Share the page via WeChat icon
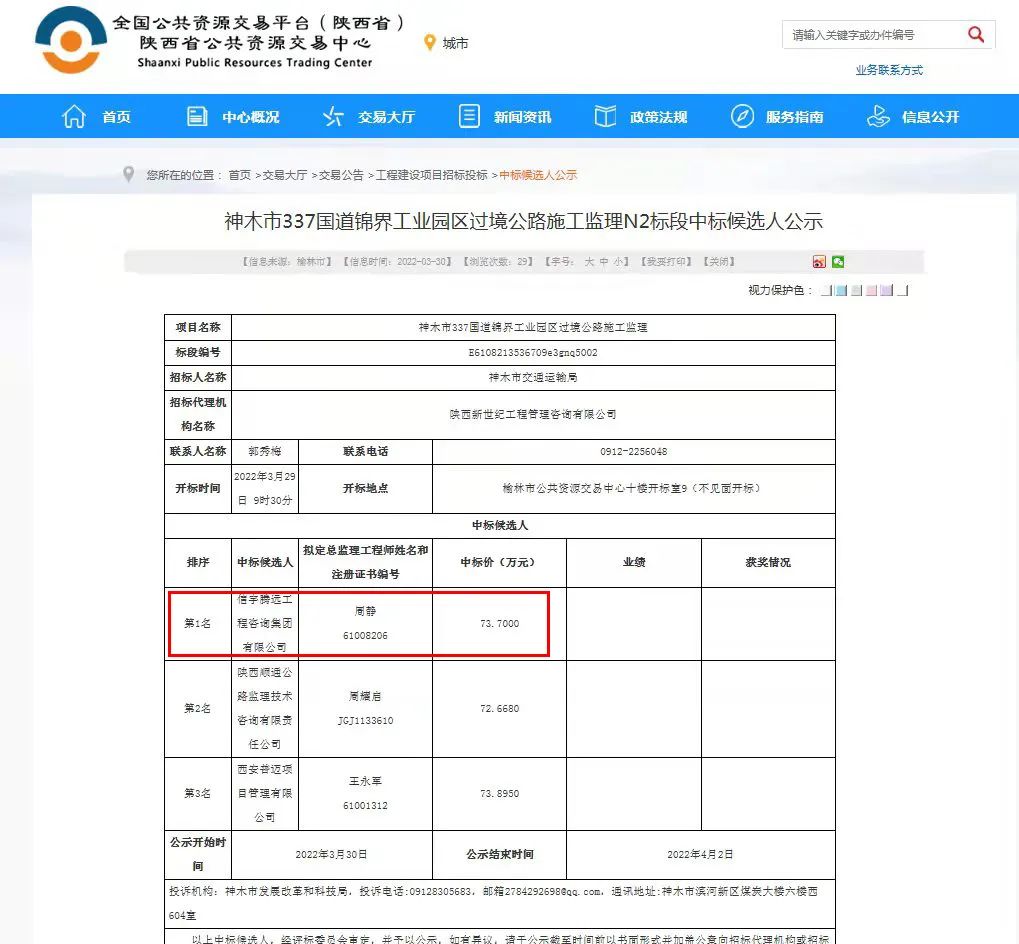Viewport: 1019px width, 944px height. (838, 262)
